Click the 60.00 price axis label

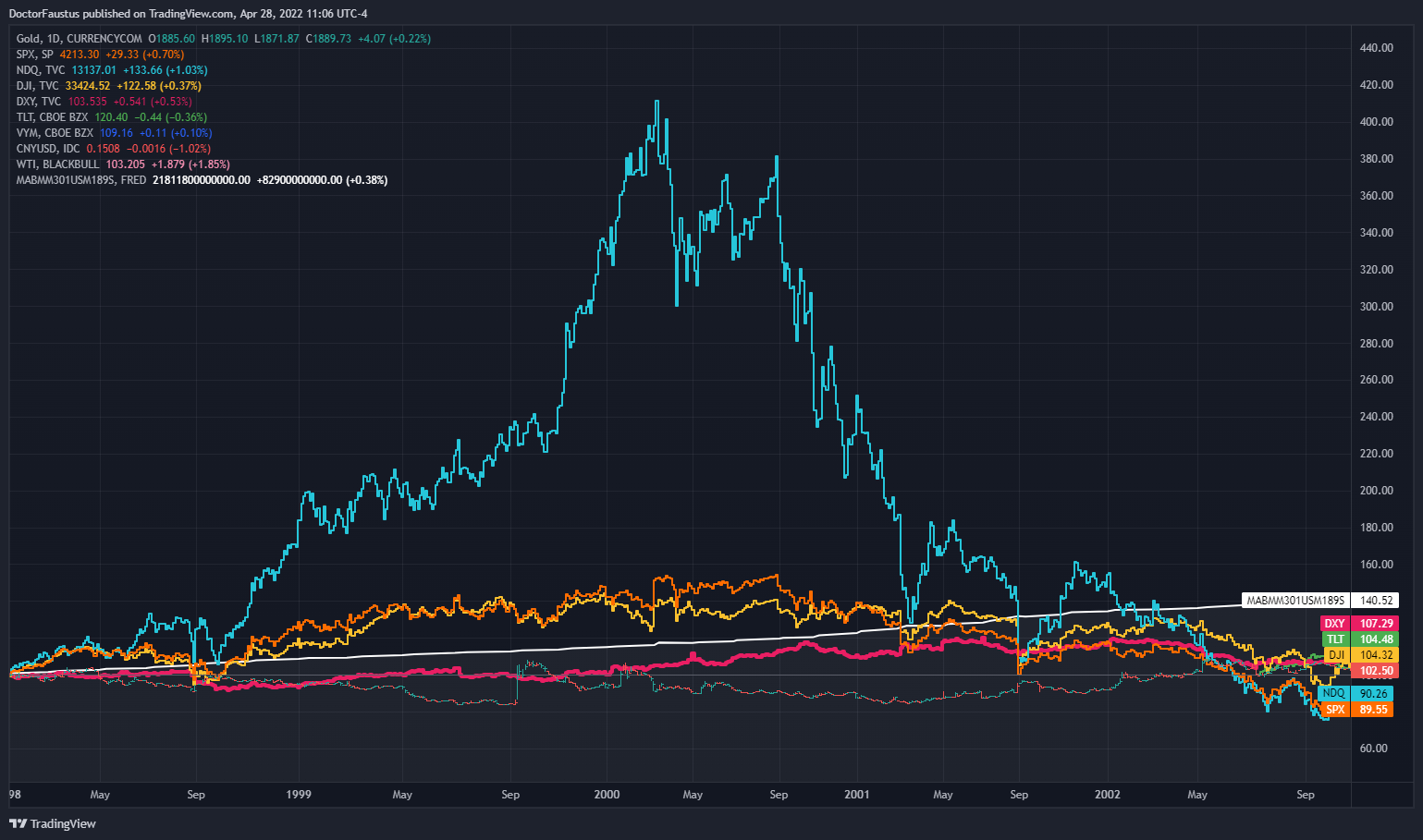(1373, 749)
